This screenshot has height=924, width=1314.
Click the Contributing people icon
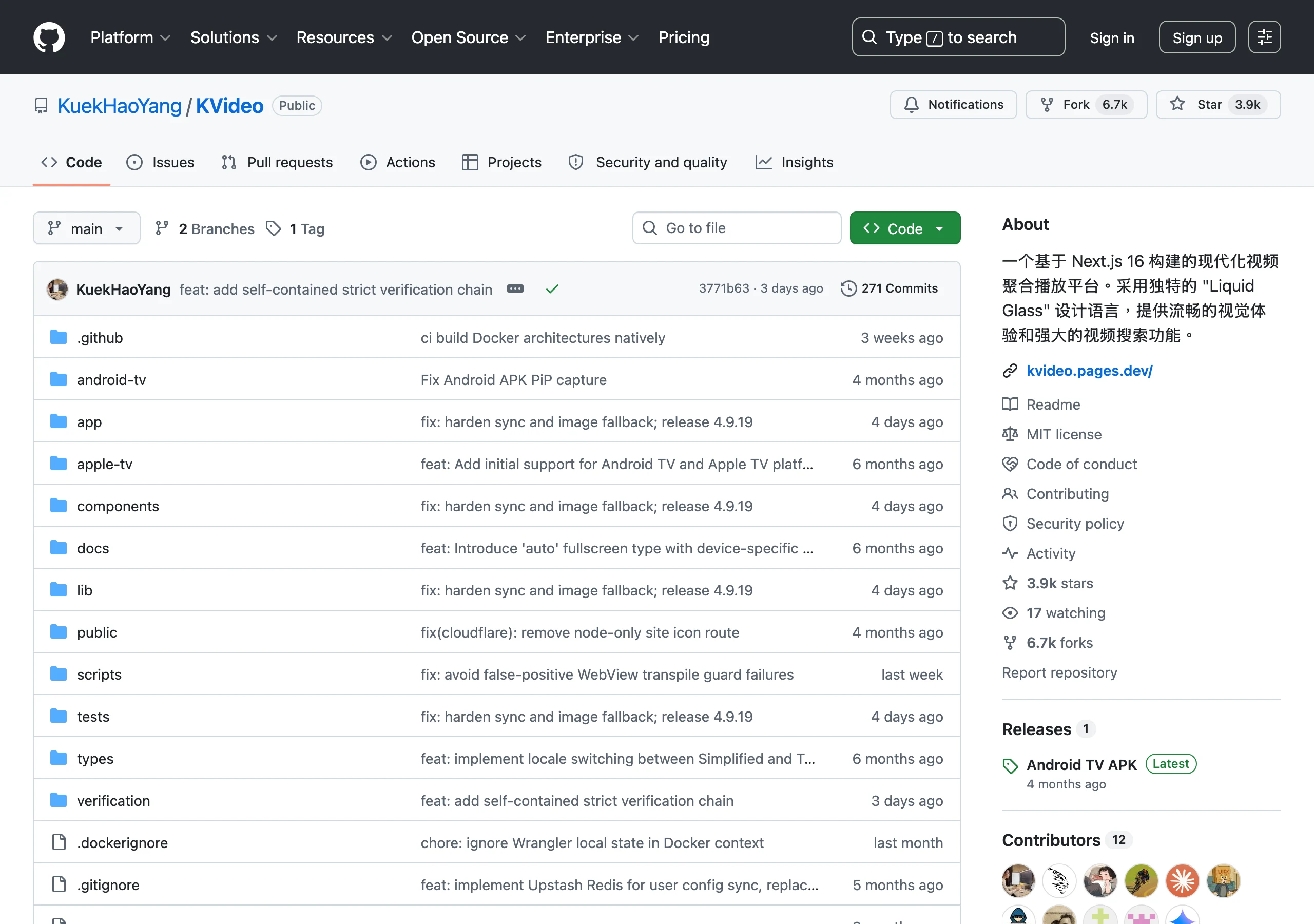[x=1010, y=493]
